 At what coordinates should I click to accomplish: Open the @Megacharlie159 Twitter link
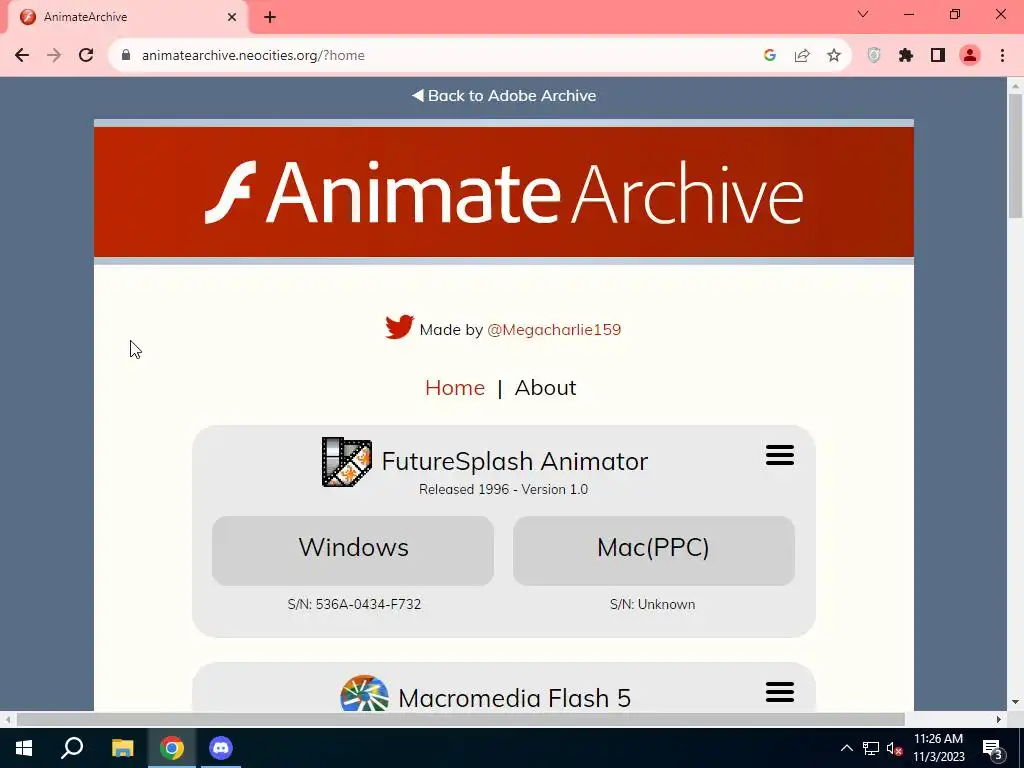[x=554, y=330]
